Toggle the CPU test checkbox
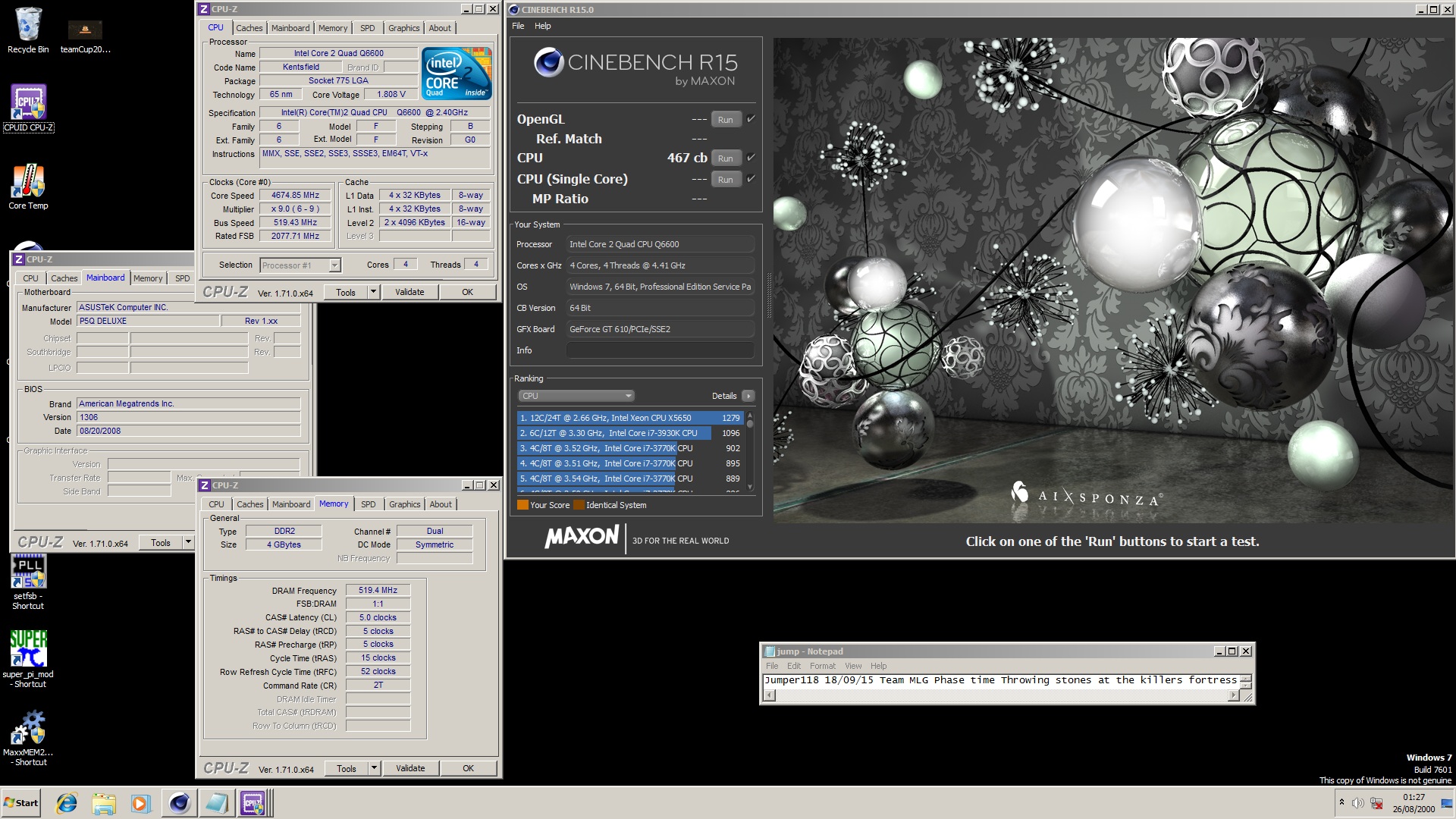 [x=751, y=157]
